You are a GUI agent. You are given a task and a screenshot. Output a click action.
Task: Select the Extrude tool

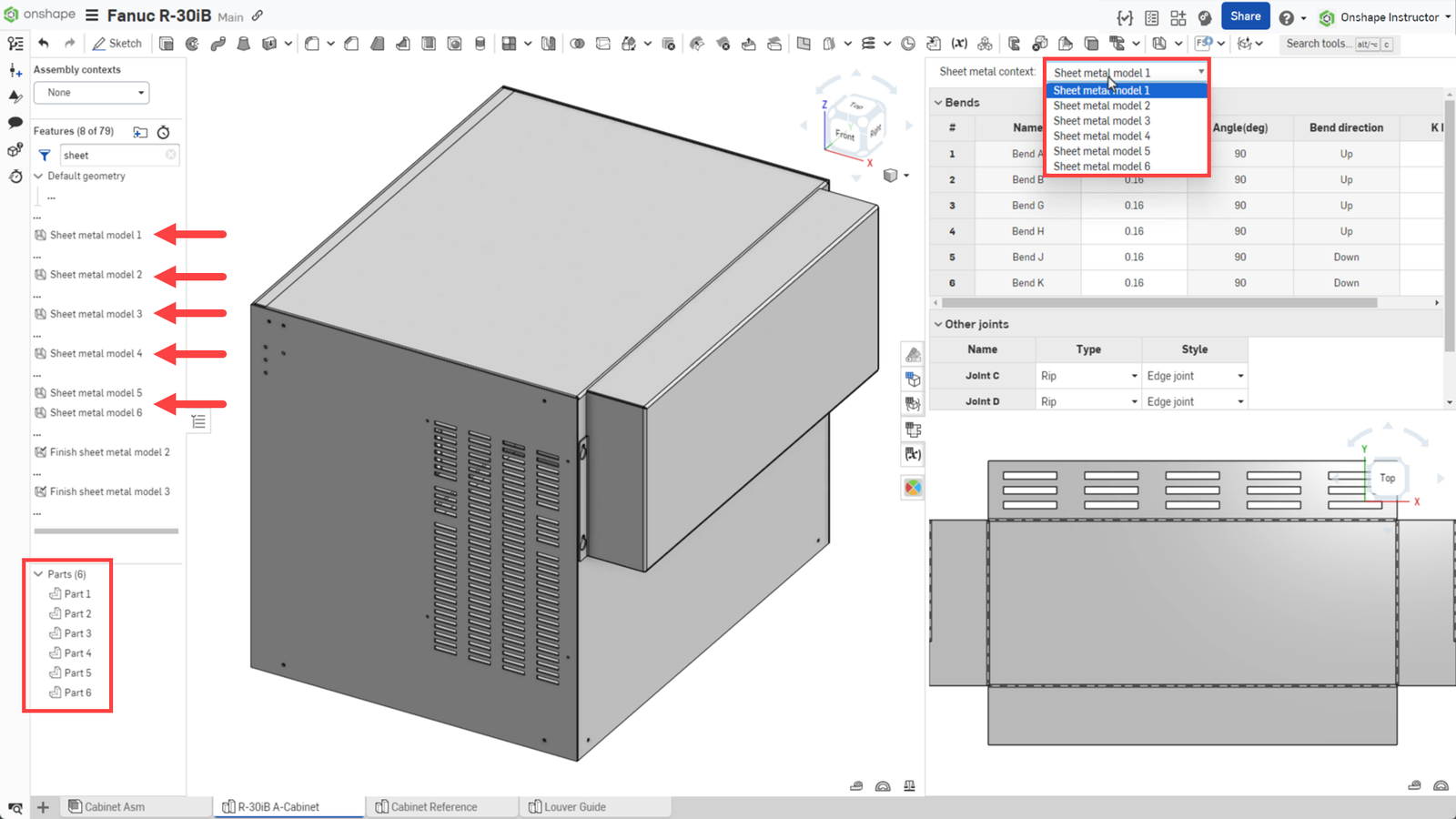(x=167, y=43)
